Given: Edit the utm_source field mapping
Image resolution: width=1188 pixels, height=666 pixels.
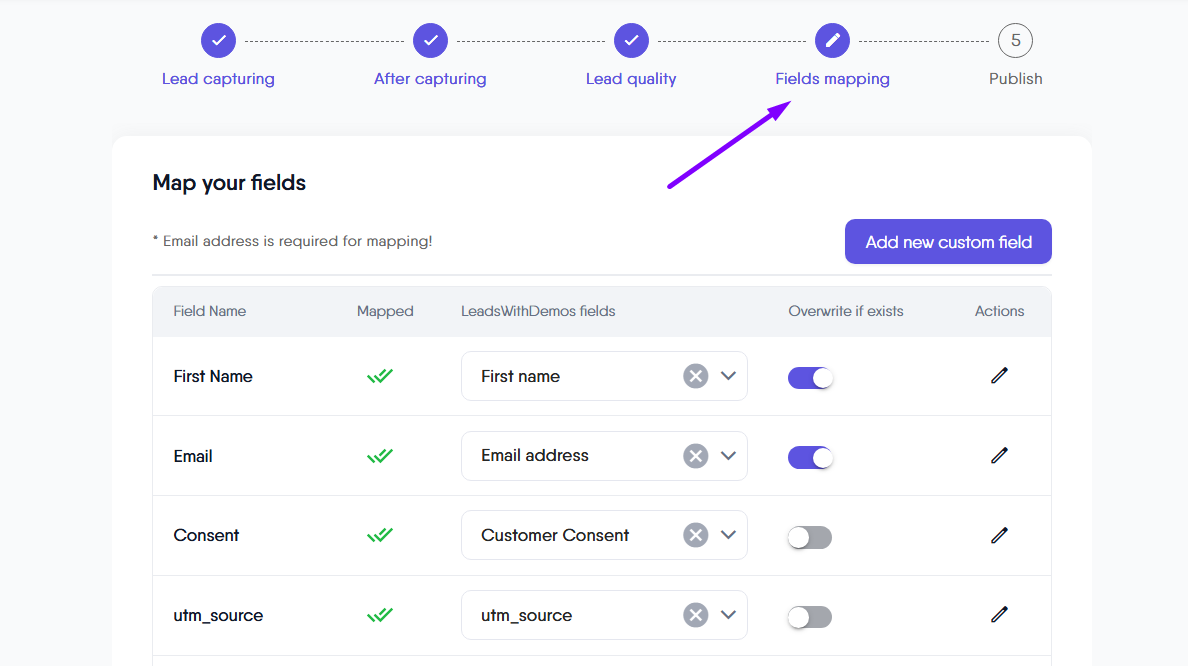Looking at the screenshot, I should 999,615.
